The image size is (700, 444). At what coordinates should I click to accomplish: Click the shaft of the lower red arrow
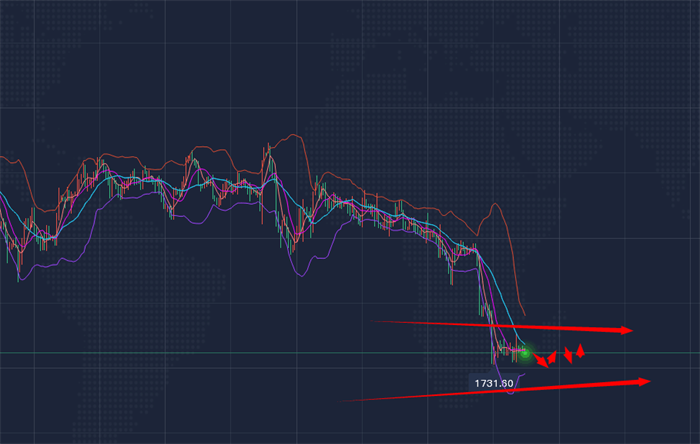[500, 390]
